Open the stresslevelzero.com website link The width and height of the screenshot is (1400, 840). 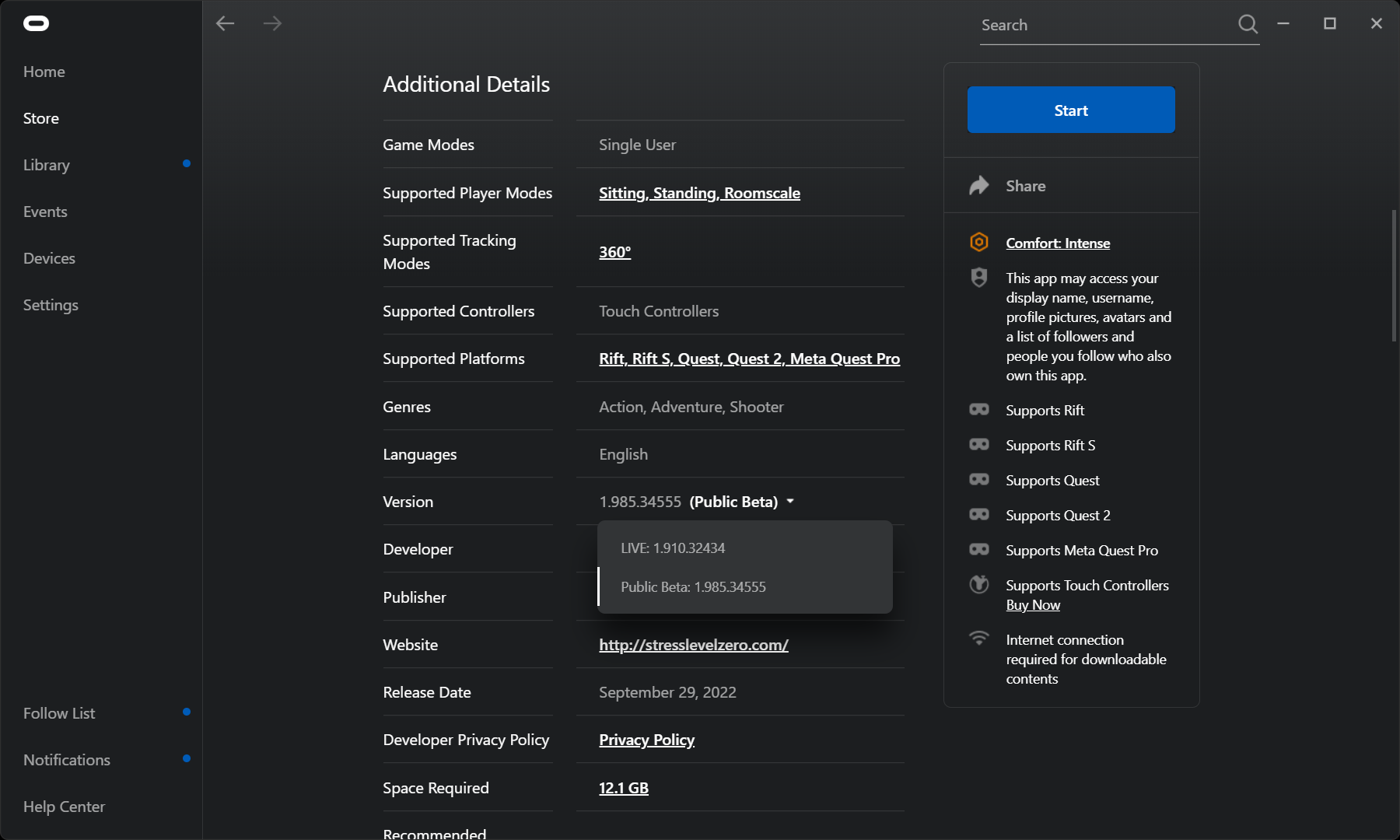693,645
